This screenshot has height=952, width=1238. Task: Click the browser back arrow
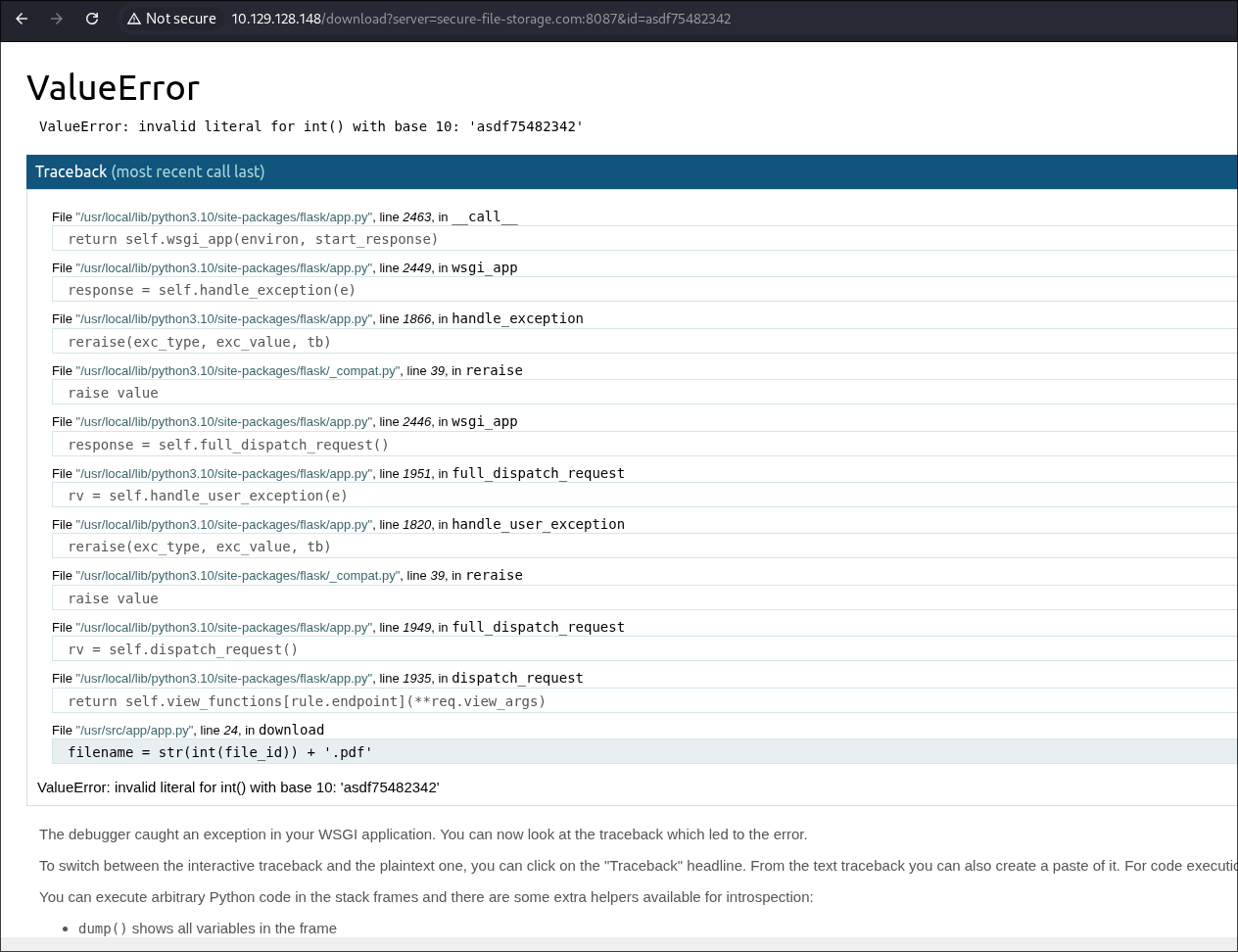[x=22, y=19]
